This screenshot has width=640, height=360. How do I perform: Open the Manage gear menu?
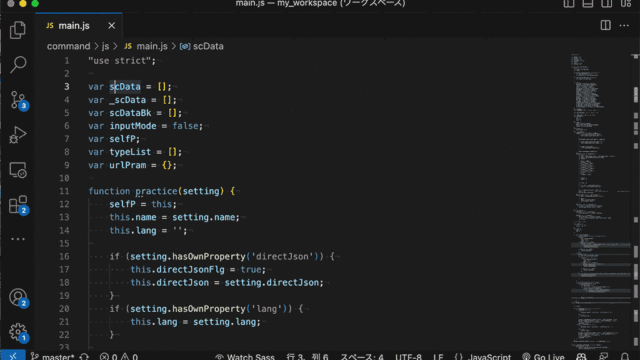(x=18, y=332)
